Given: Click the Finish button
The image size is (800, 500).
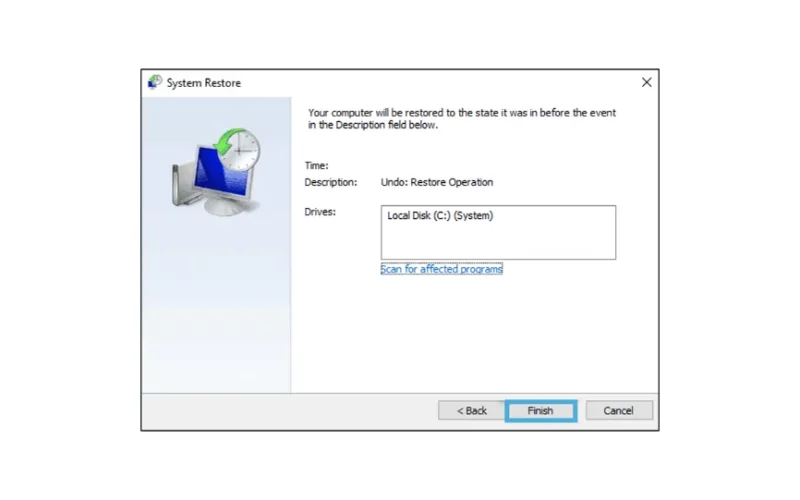Looking at the screenshot, I should 541,411.
